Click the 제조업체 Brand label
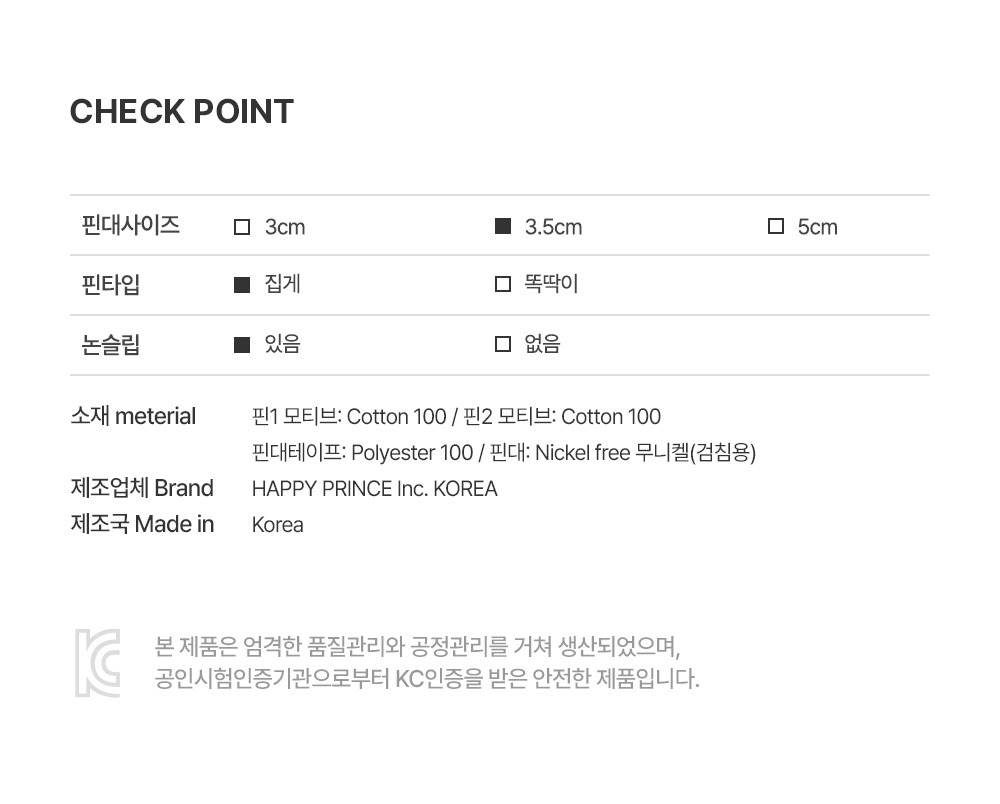Viewport: 1000px width, 804px height. click(x=142, y=489)
